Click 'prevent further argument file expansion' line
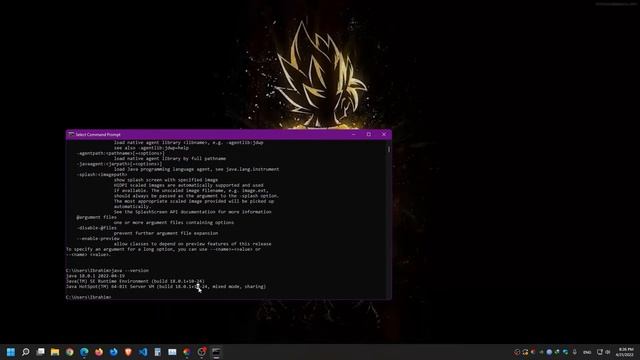 point(166,233)
